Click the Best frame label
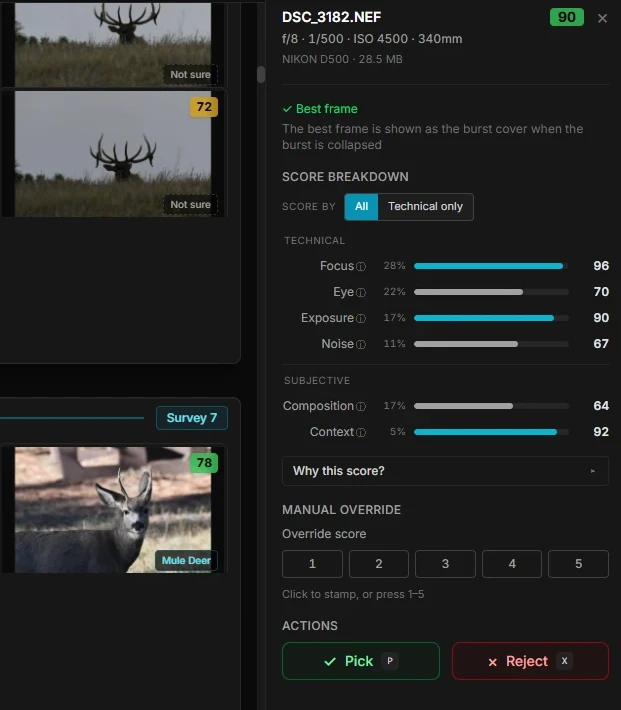The height and width of the screenshot is (710, 621). [320, 109]
